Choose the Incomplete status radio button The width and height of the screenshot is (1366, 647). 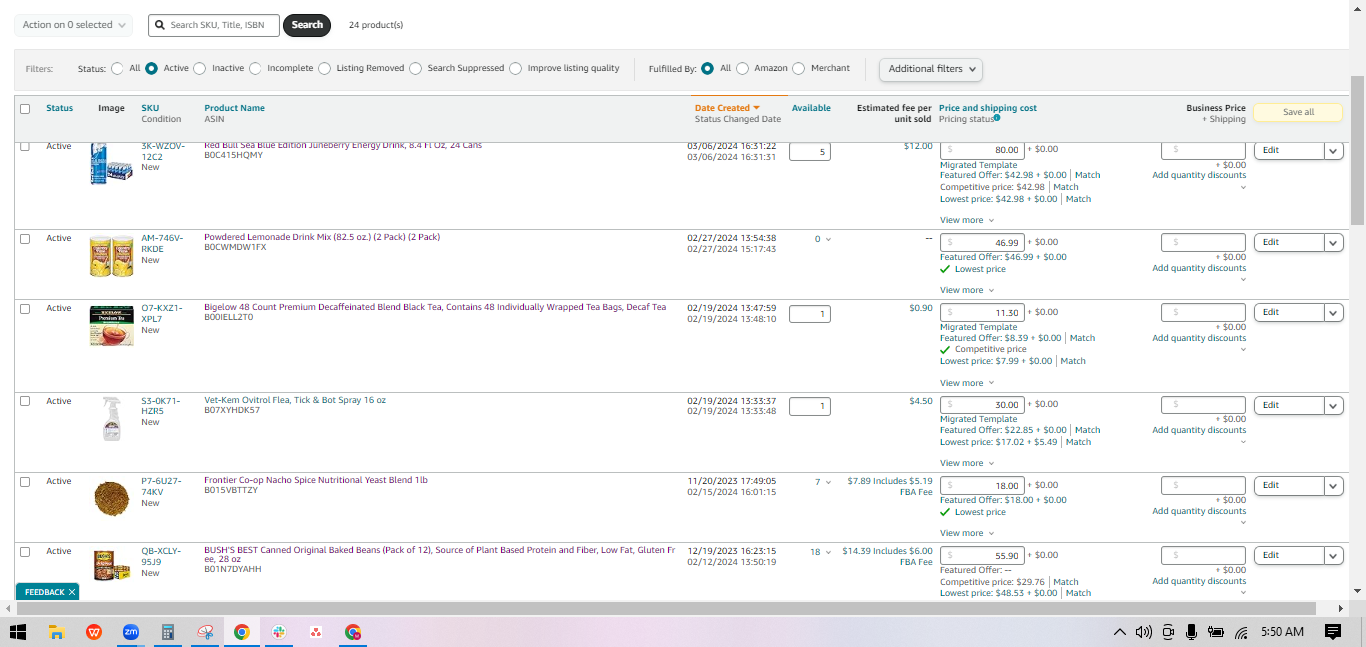tap(255, 69)
